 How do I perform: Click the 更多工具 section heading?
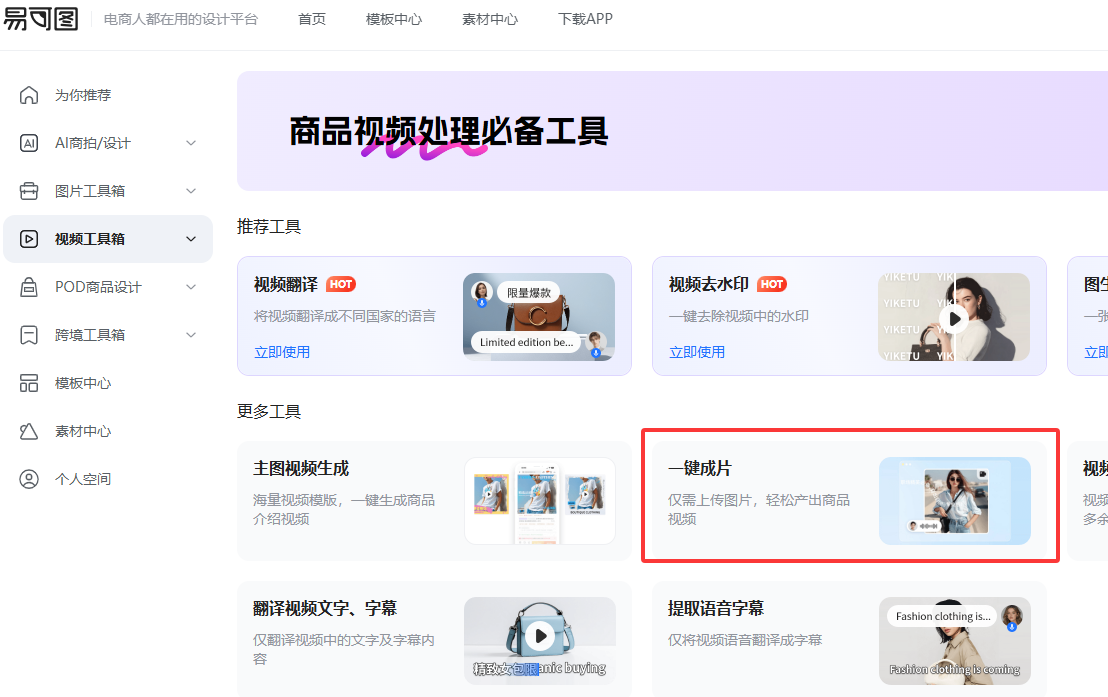(x=269, y=411)
